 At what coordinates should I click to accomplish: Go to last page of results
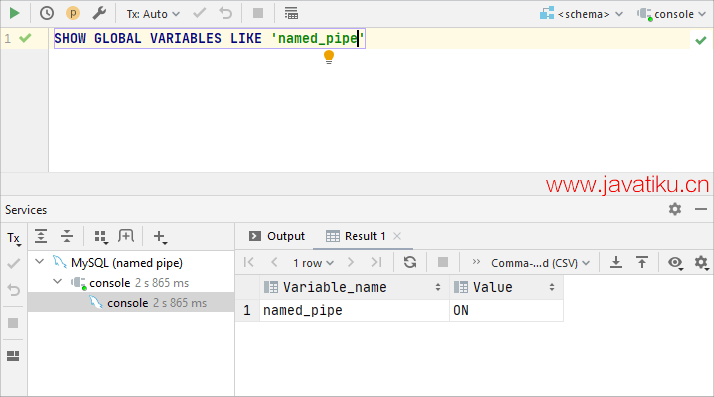pos(376,262)
